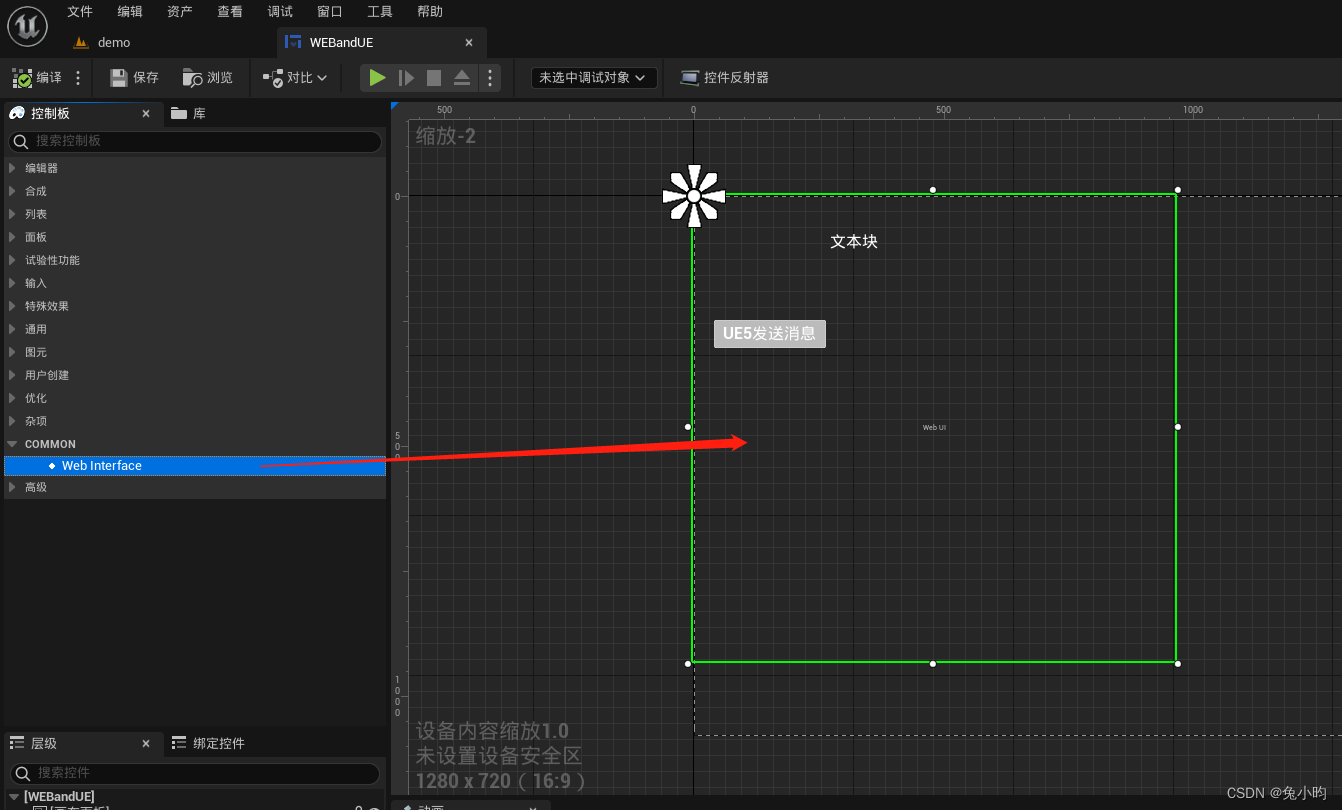This screenshot has width=1342, height=810.
Task: Close the 层级 hierarchy tab
Action: 146,743
